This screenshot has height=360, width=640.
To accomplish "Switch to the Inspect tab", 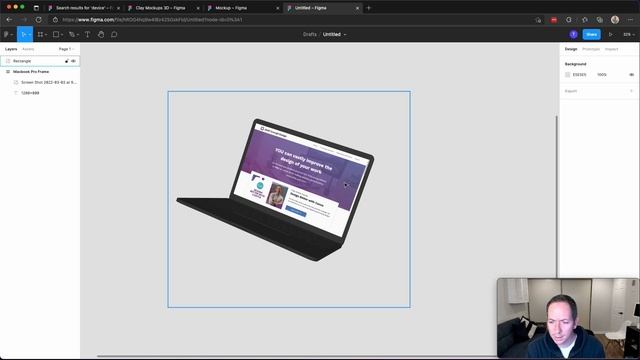I will point(611,49).
